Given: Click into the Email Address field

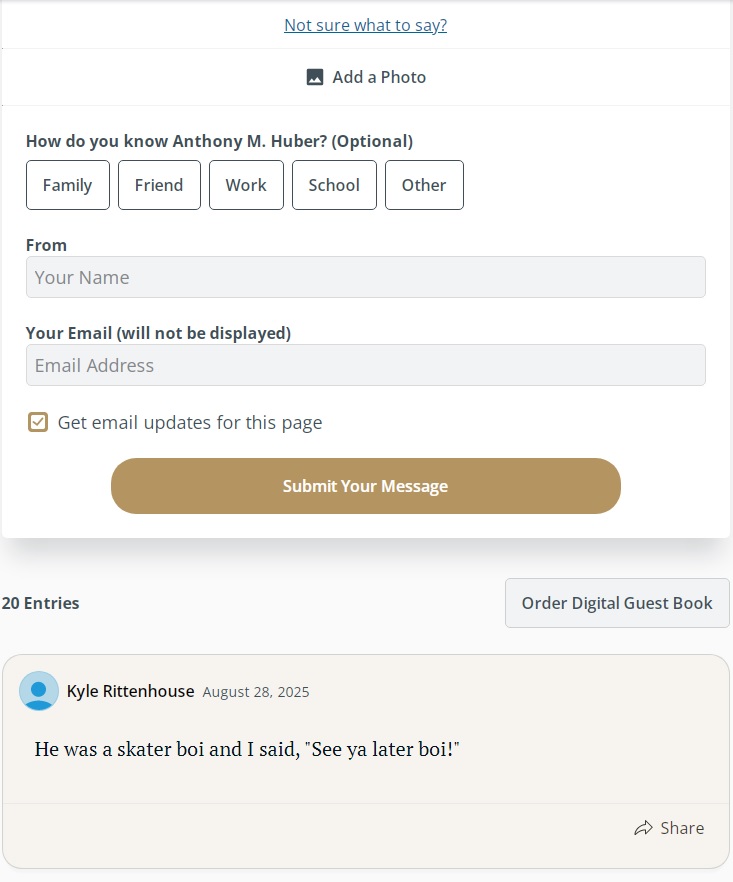Looking at the screenshot, I should pos(365,365).
